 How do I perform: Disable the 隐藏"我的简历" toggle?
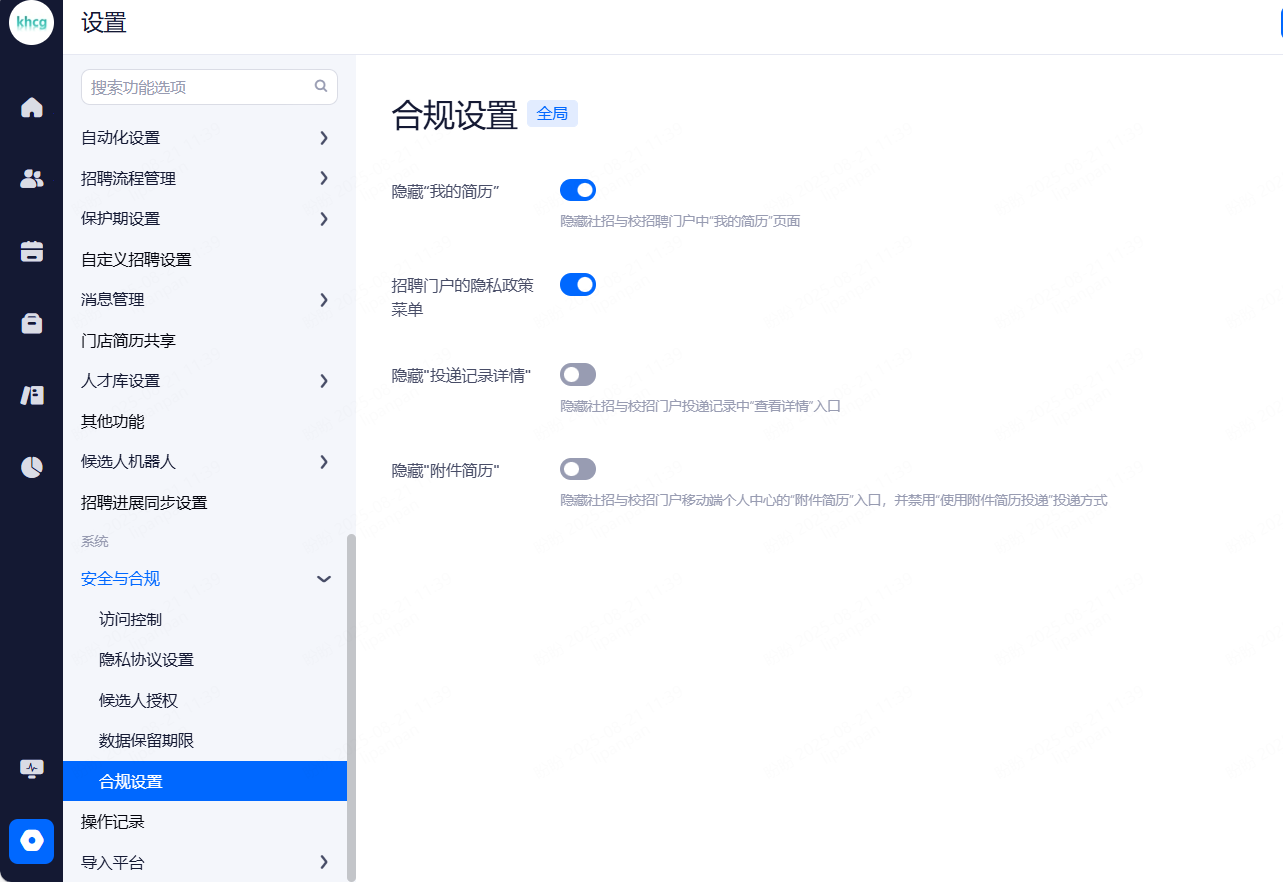point(578,190)
